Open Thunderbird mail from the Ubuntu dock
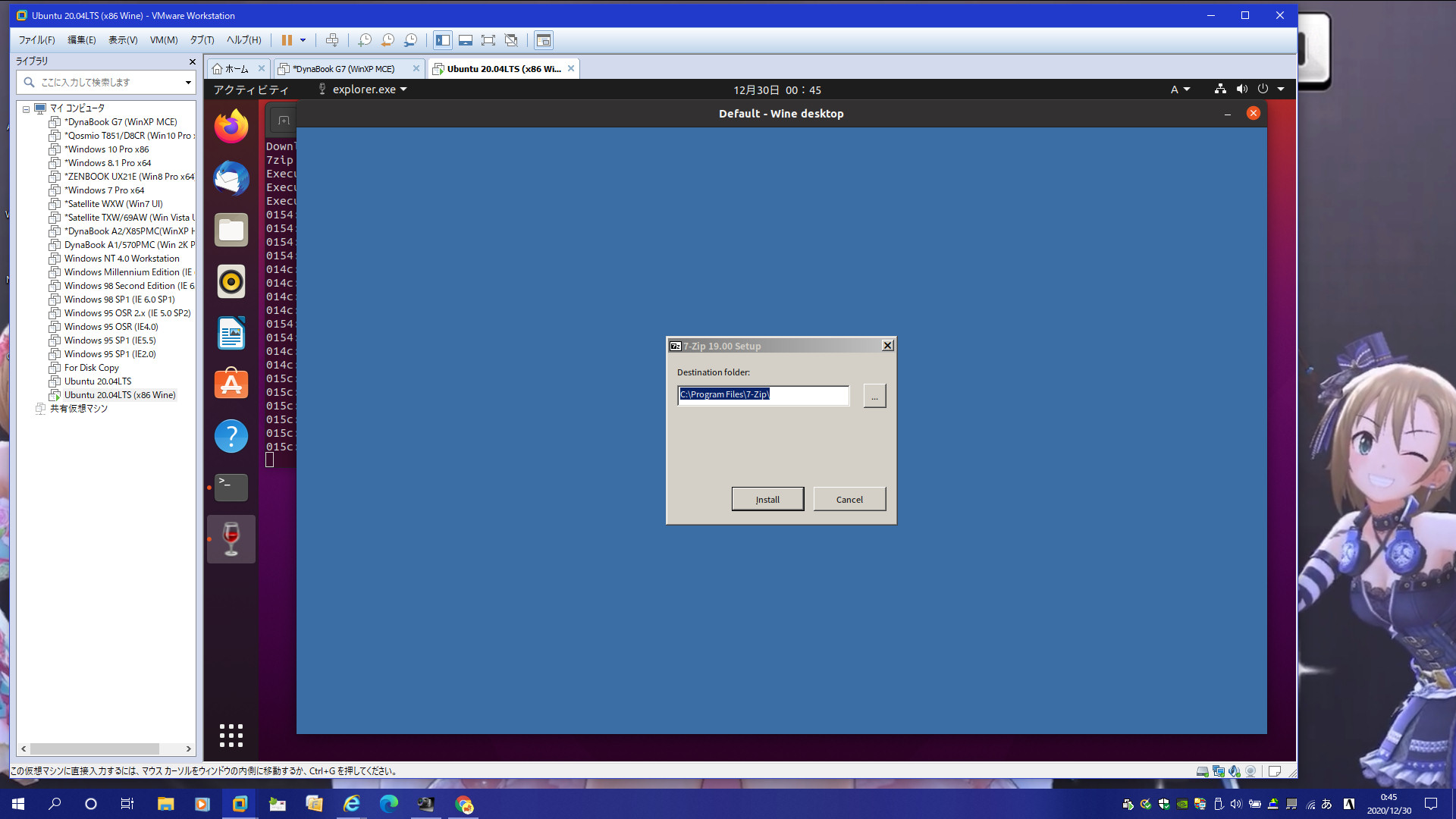1456x819 pixels. (231, 178)
